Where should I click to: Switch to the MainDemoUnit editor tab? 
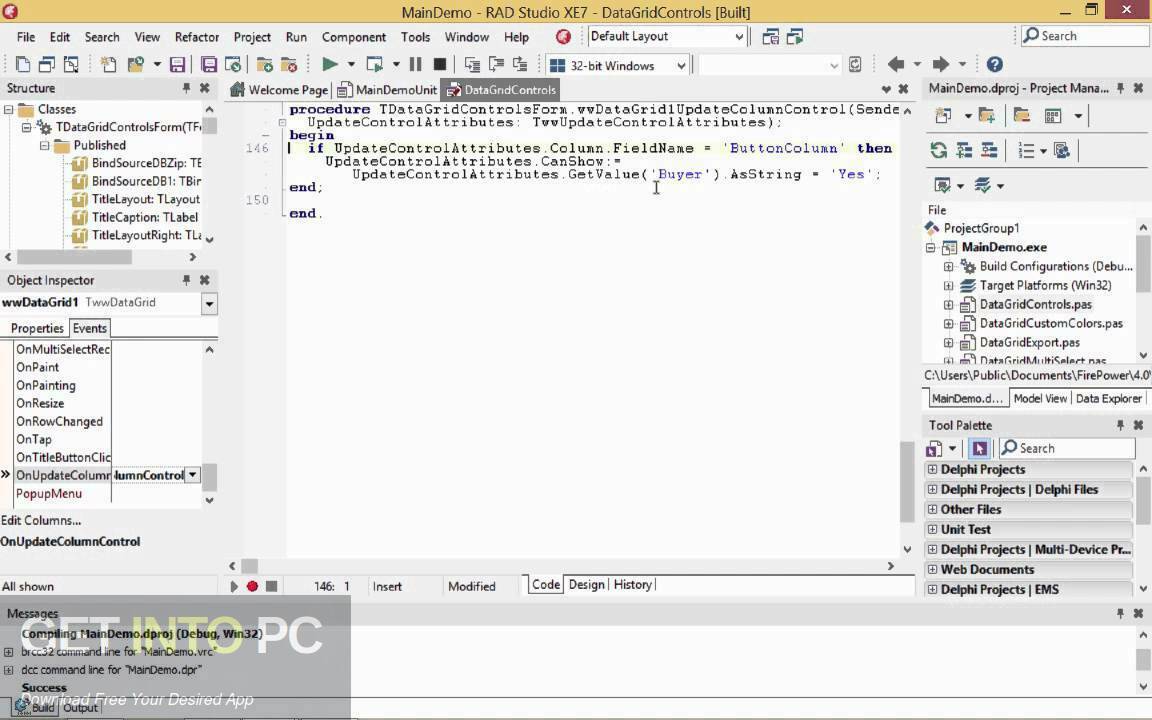pos(387,90)
